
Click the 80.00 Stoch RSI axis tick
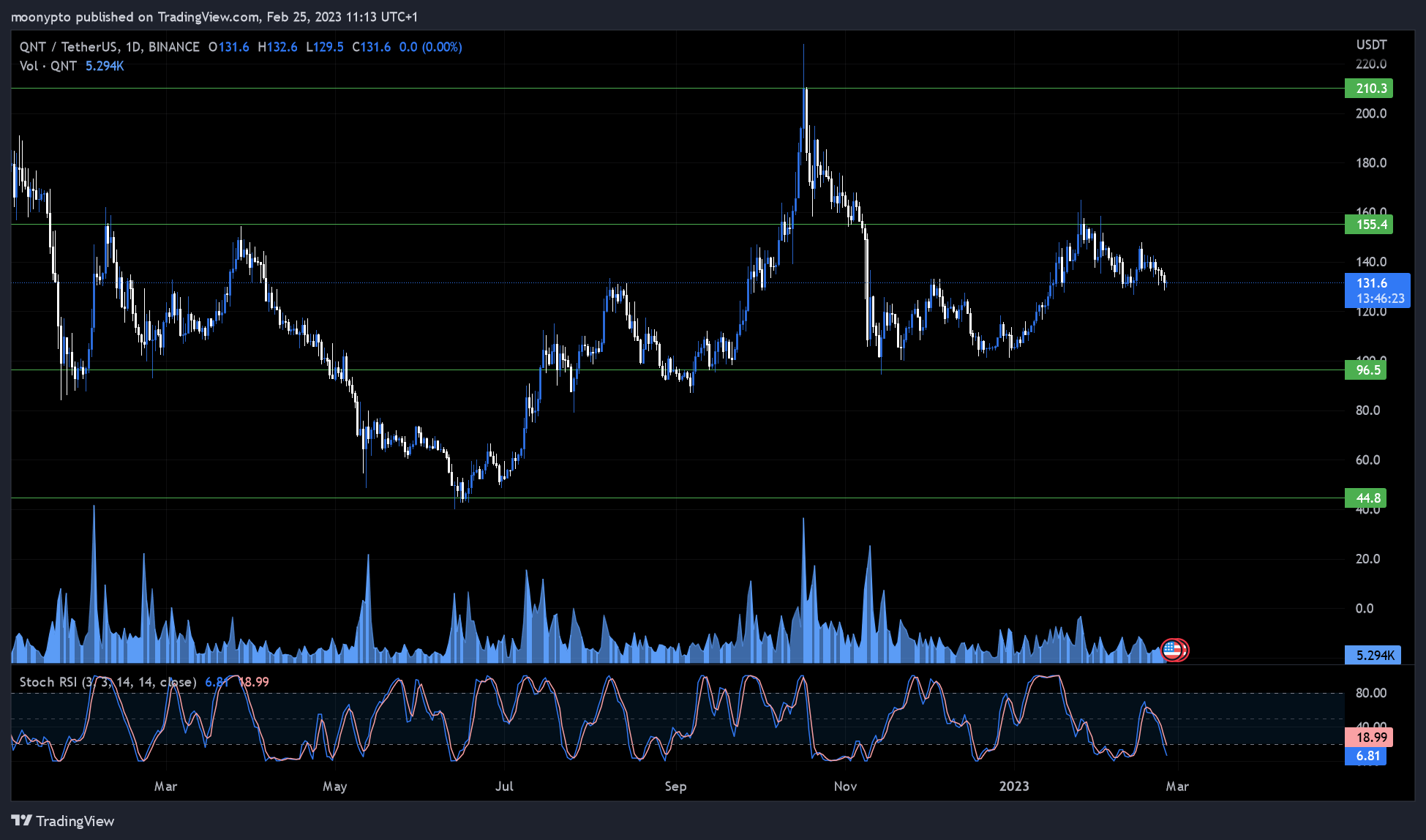1370,693
